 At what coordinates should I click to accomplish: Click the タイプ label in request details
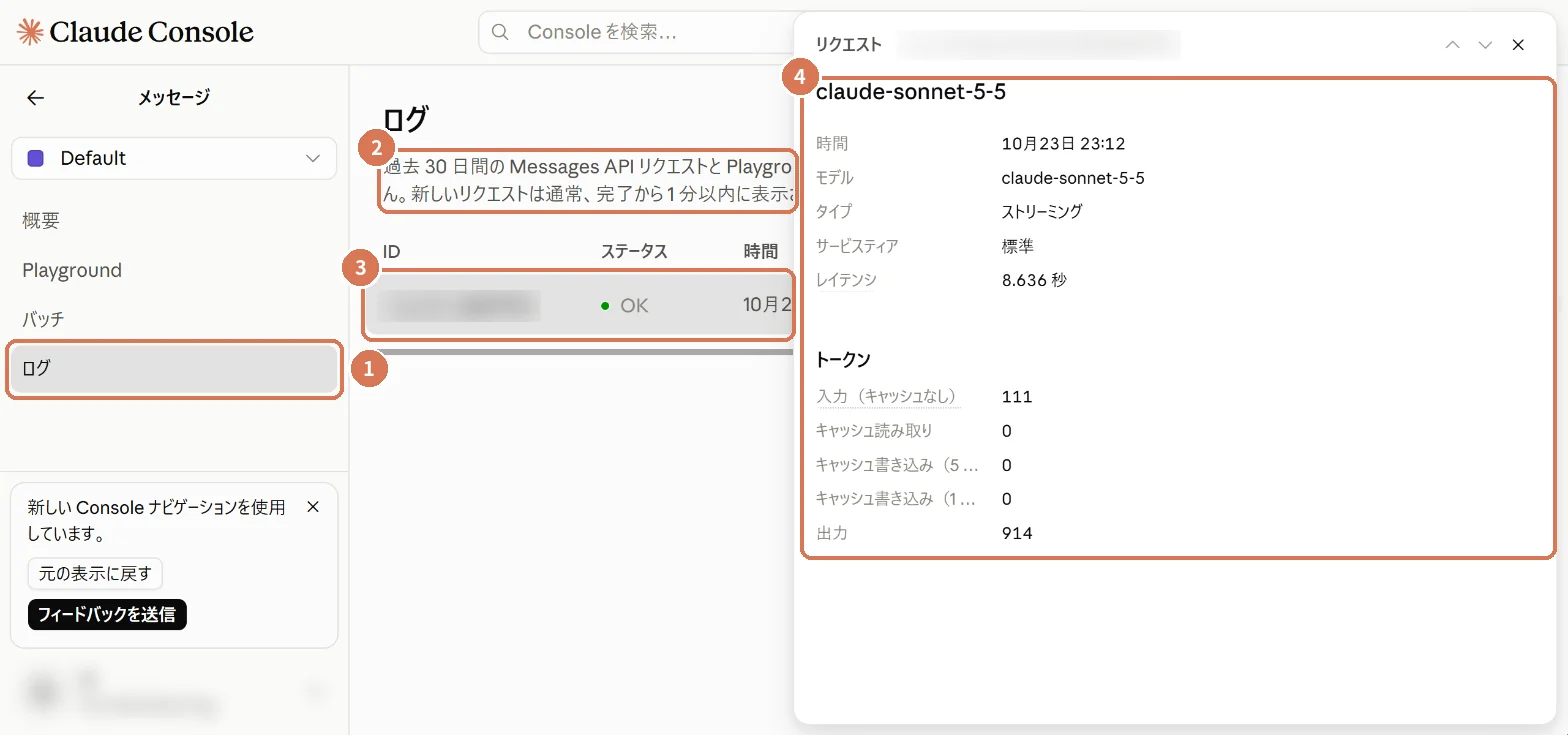click(834, 212)
